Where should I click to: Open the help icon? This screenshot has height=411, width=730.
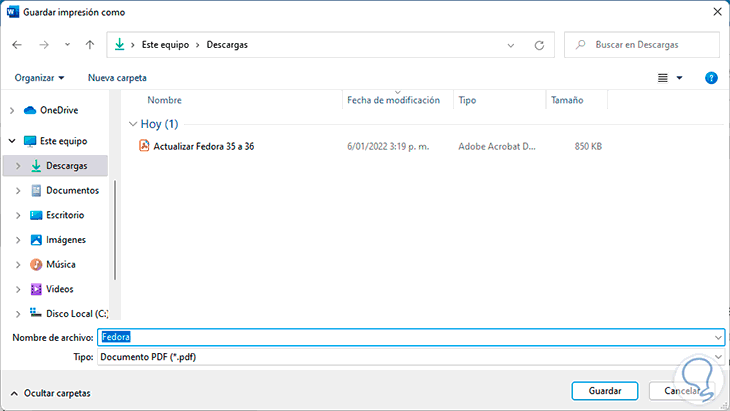711,78
